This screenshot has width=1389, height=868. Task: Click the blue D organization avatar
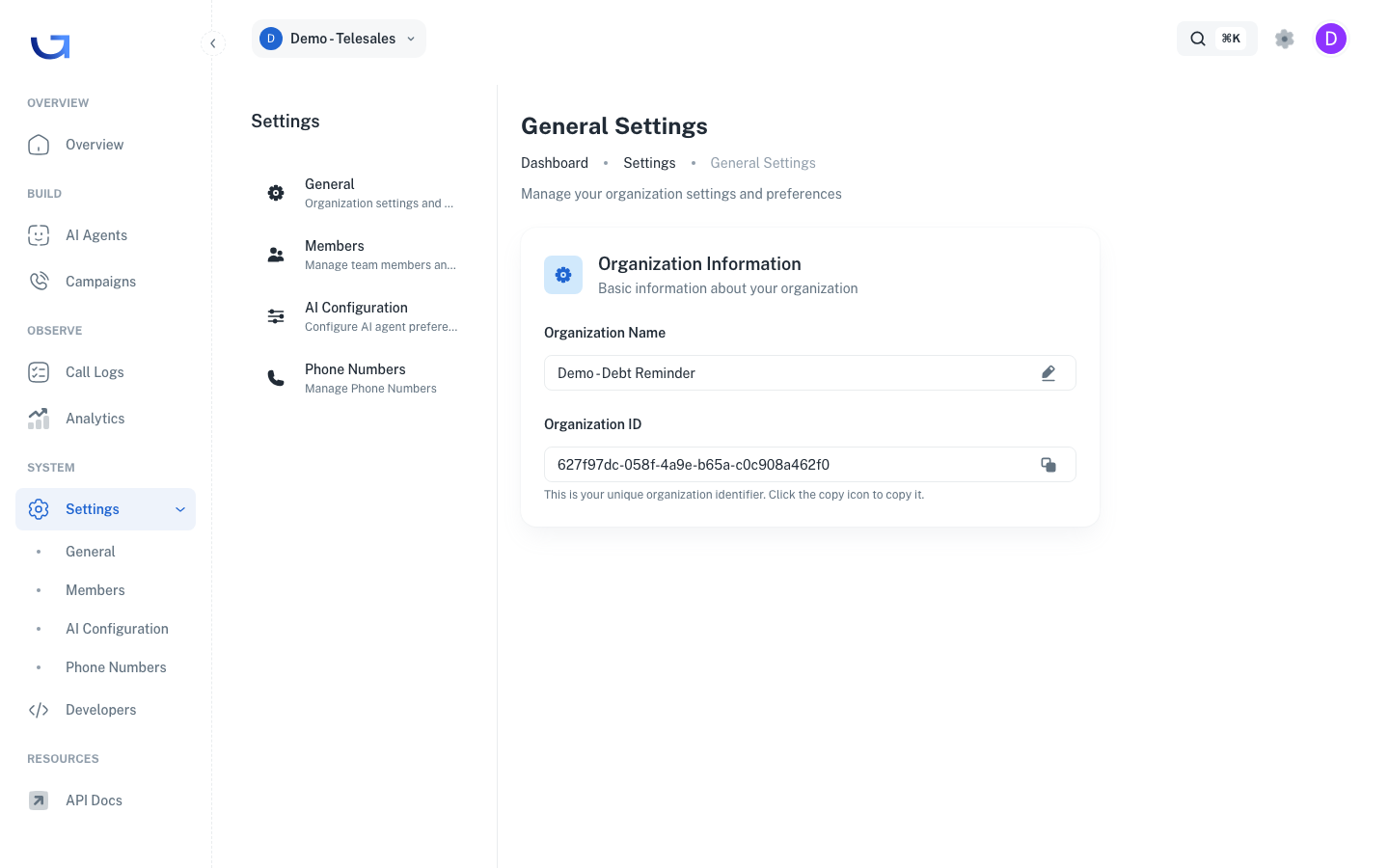(x=271, y=39)
